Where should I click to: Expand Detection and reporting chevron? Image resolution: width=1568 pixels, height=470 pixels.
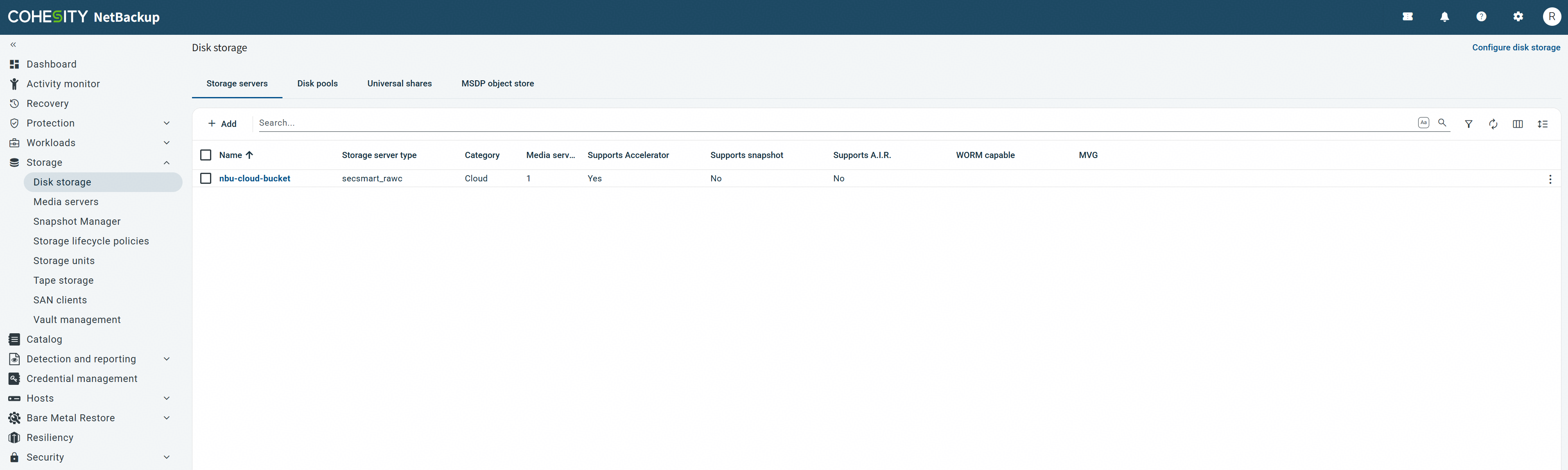[x=167, y=359]
